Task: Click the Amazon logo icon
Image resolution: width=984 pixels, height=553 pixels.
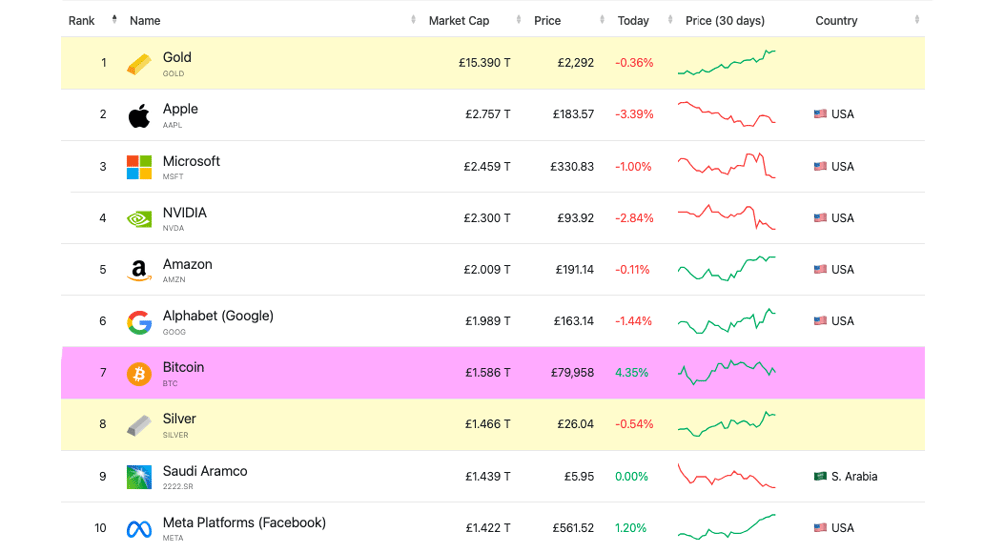Action: 139,271
